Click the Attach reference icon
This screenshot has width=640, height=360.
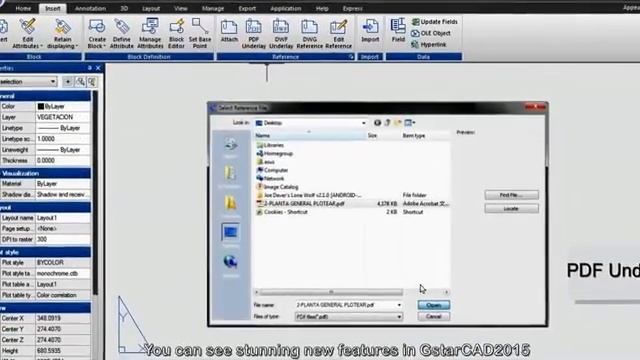pos(229,31)
